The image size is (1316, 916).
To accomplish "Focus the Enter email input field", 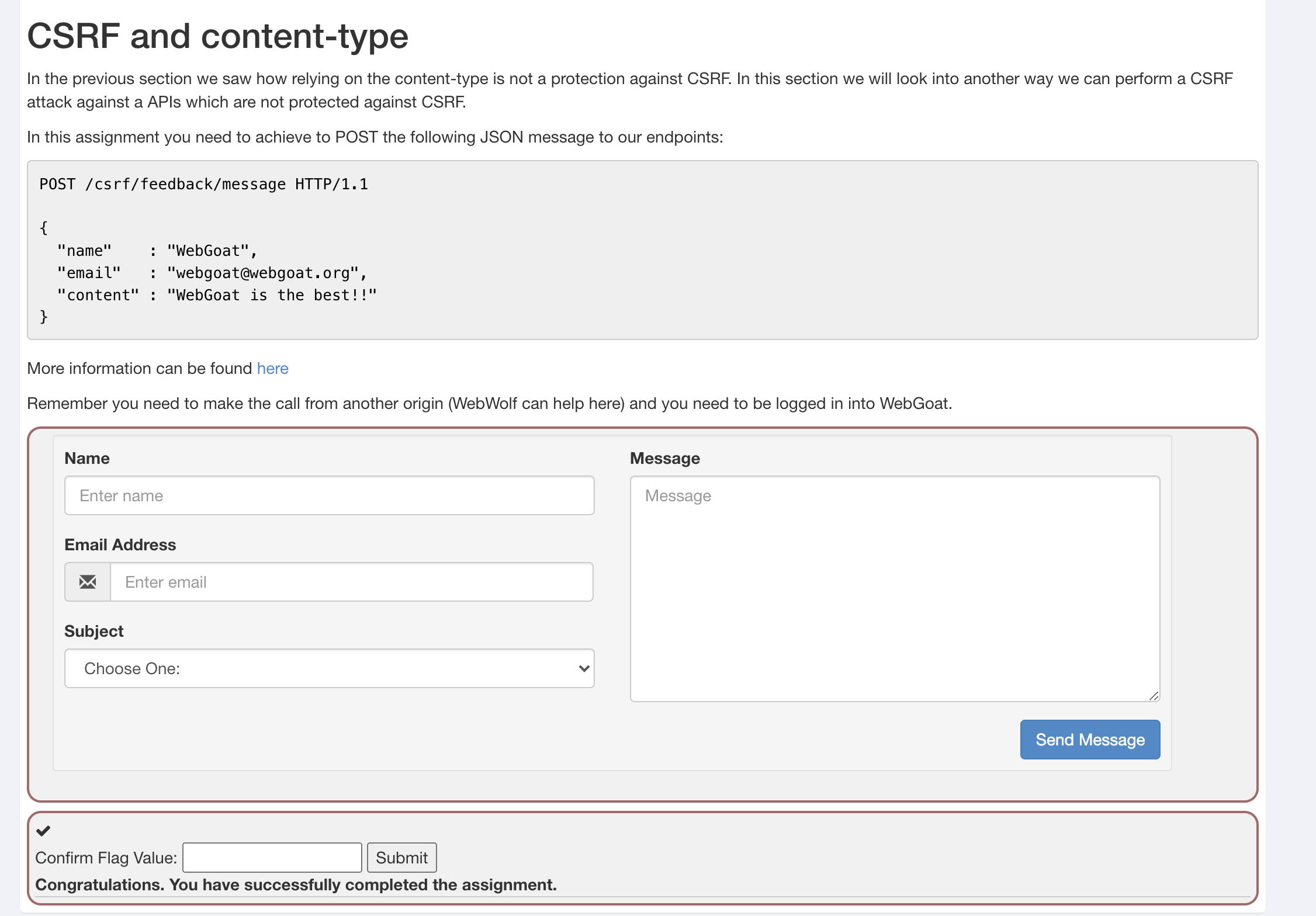I will pos(351,582).
